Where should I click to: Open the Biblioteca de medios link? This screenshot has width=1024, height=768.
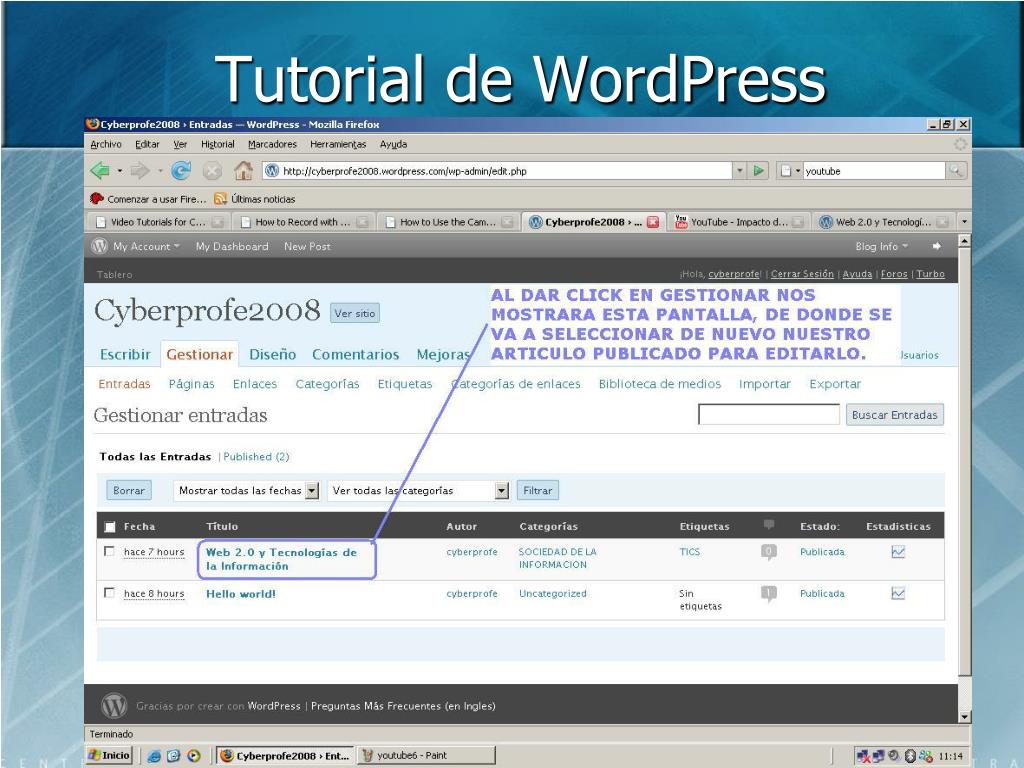click(660, 384)
